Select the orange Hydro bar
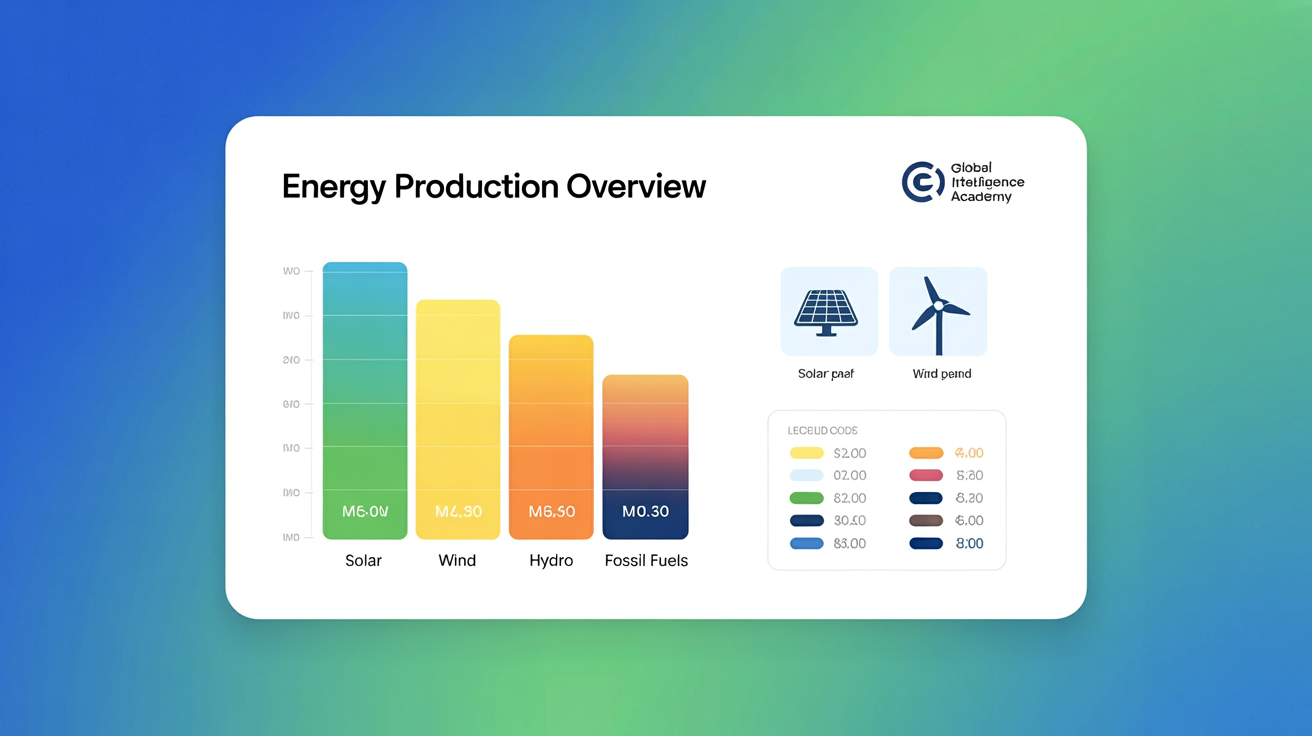 (x=550, y=435)
